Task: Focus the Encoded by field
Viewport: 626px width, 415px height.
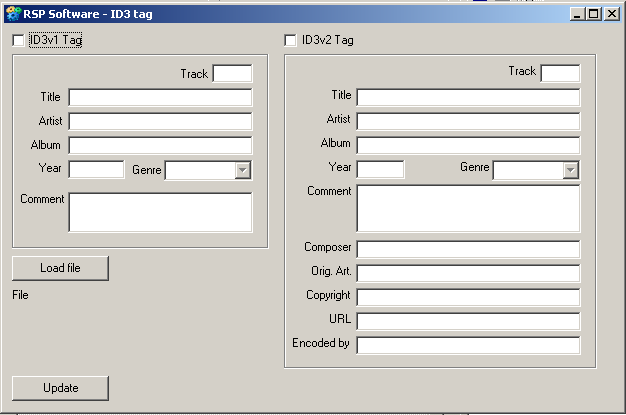Action: coord(468,345)
